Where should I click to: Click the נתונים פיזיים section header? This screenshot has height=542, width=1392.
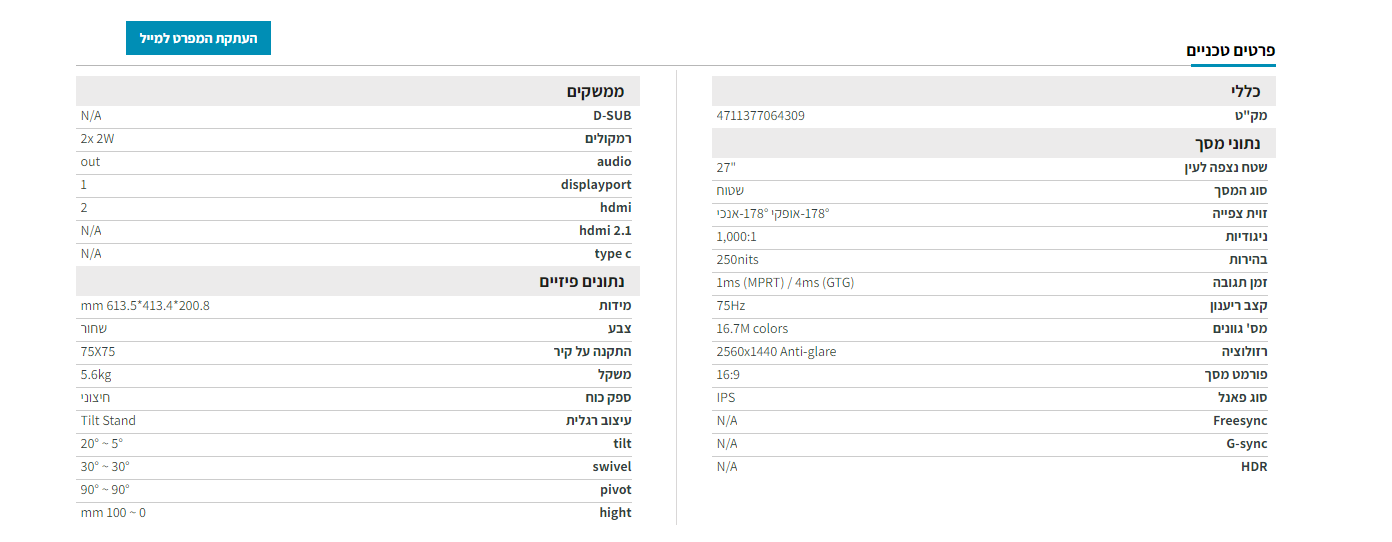pos(358,281)
